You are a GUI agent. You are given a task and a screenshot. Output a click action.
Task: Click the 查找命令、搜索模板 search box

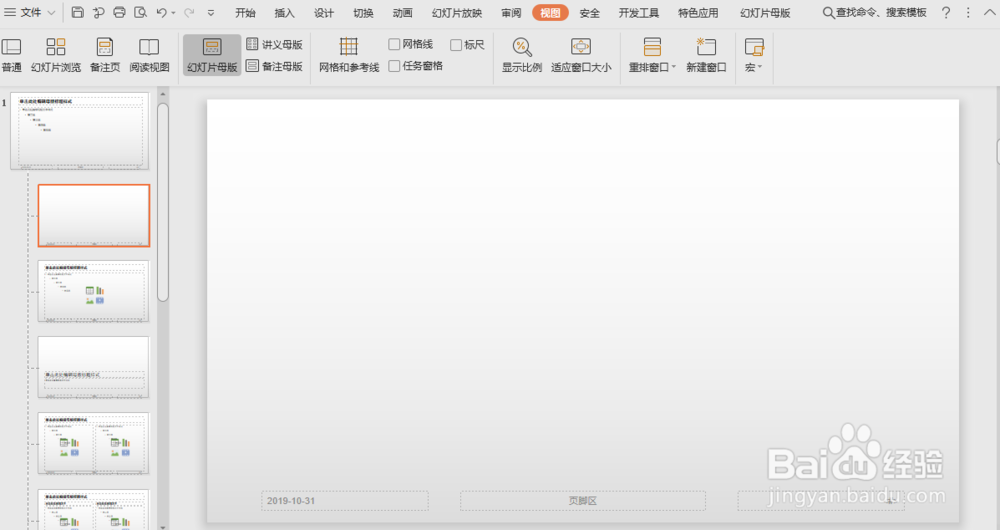[x=874, y=13]
